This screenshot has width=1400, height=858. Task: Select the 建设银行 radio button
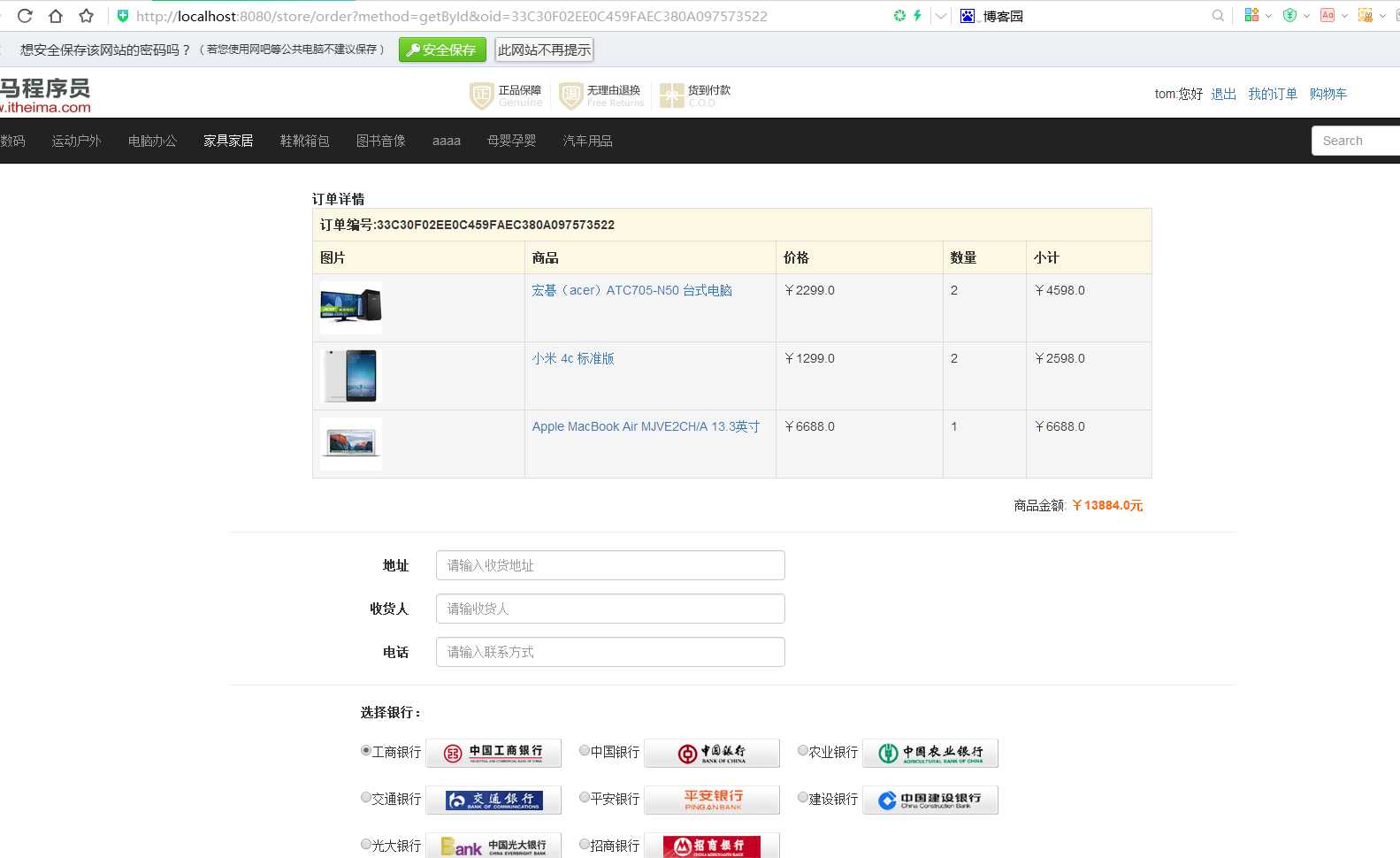(803, 797)
